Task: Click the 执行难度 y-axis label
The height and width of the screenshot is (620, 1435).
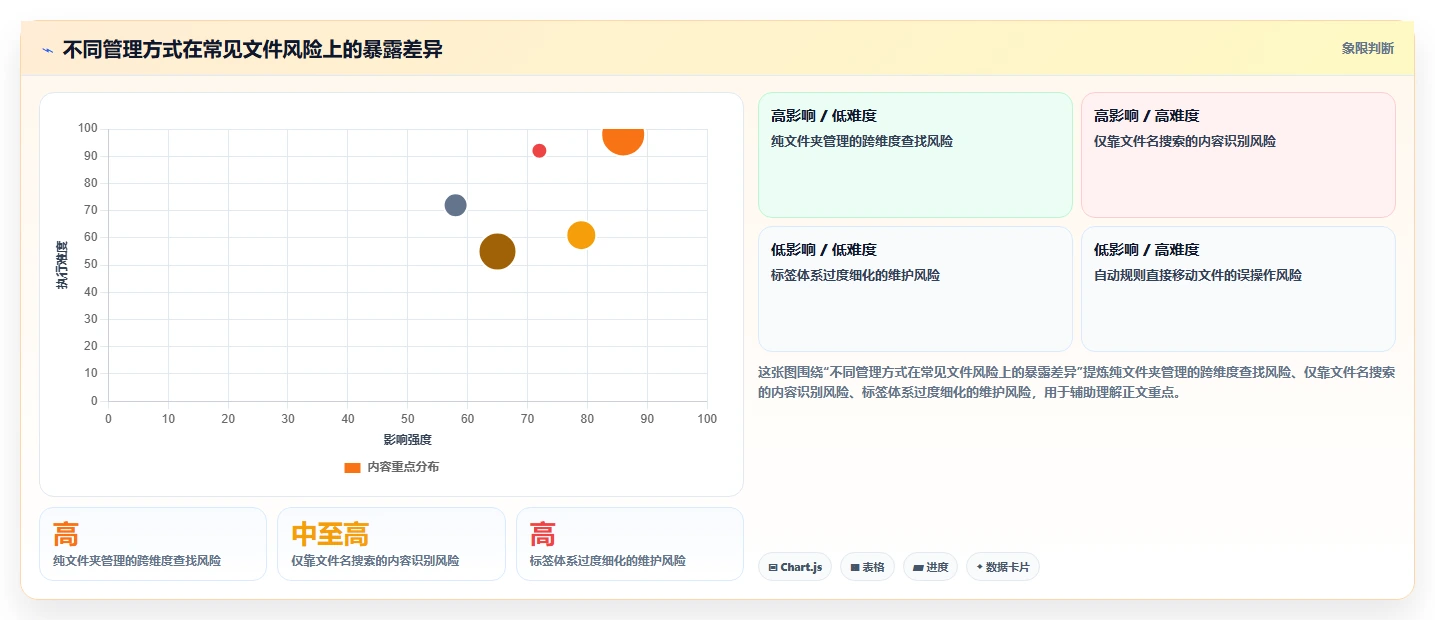Action: pos(62,265)
